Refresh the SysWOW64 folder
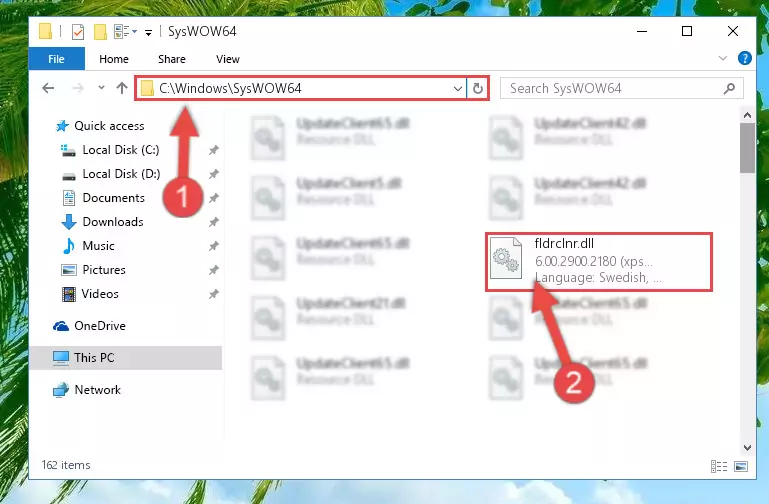The height and width of the screenshot is (504, 769). pos(478,89)
